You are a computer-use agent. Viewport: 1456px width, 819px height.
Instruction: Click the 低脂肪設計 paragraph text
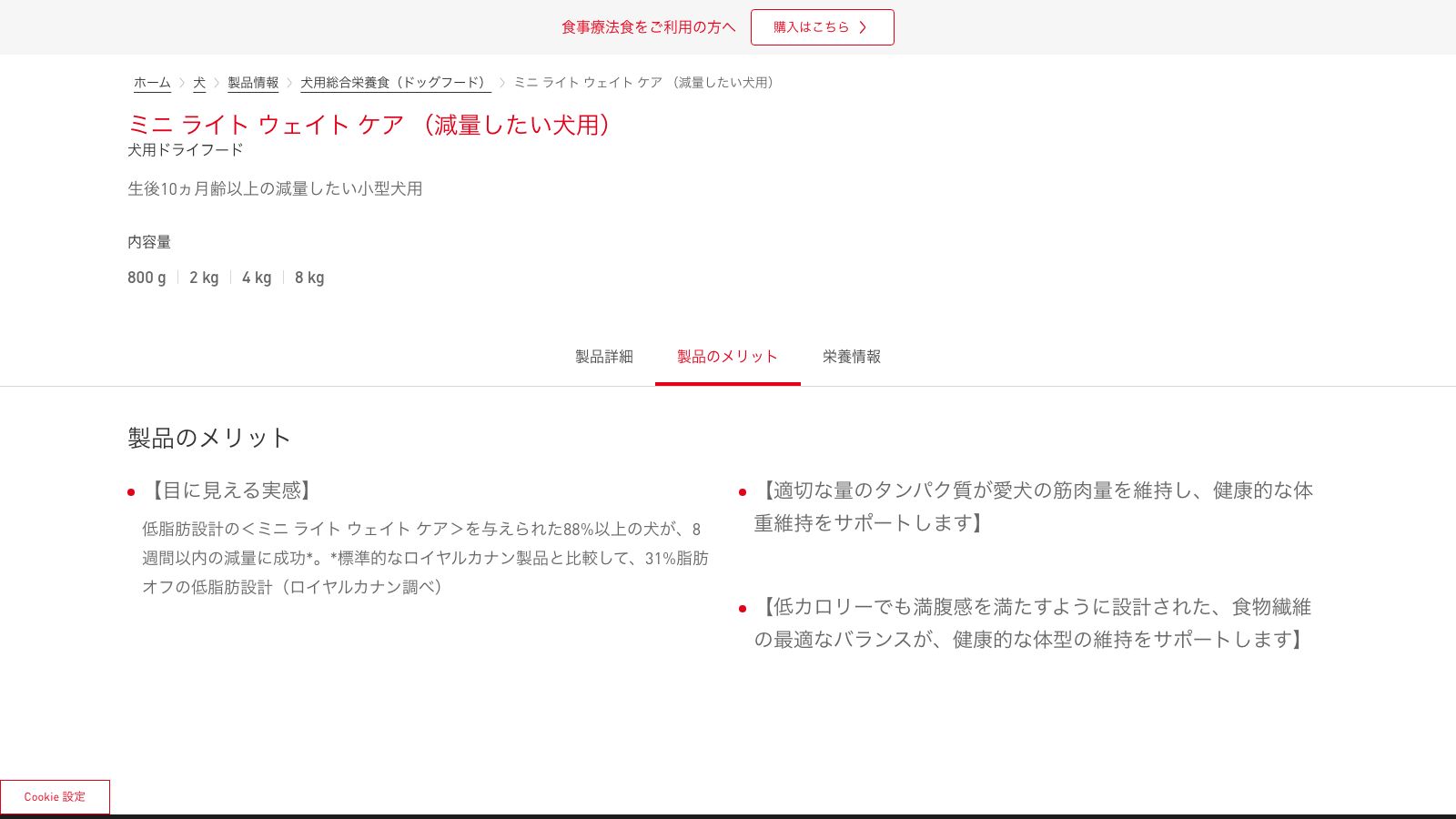coord(425,558)
